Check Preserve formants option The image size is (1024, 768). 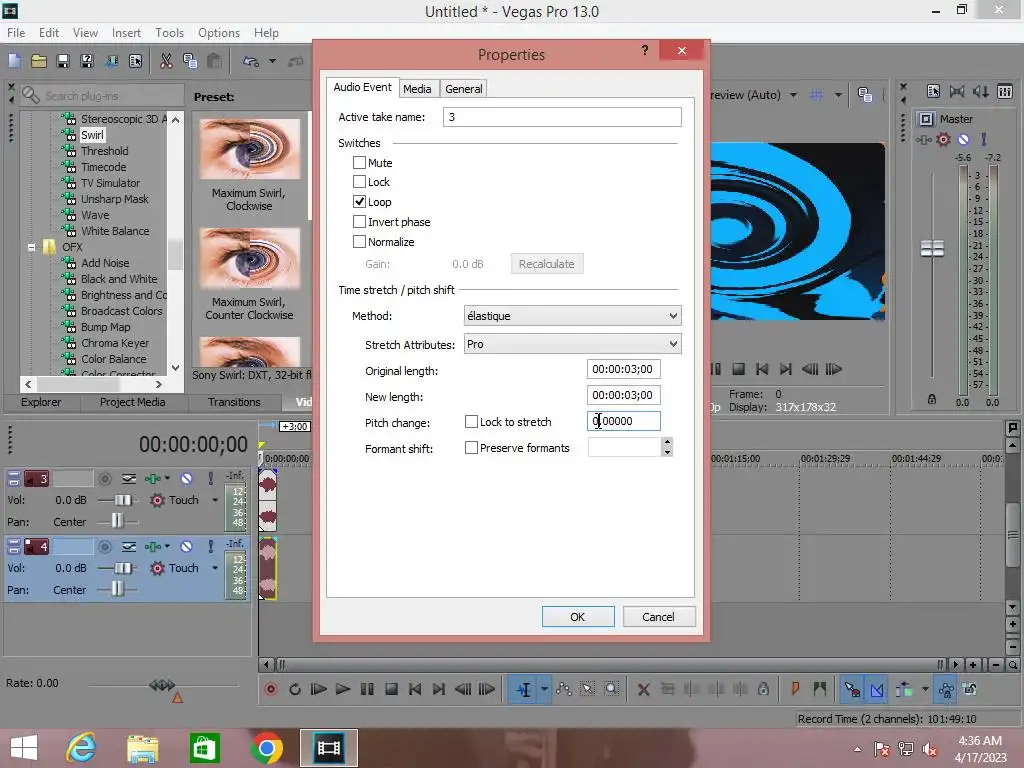pyautogui.click(x=471, y=448)
